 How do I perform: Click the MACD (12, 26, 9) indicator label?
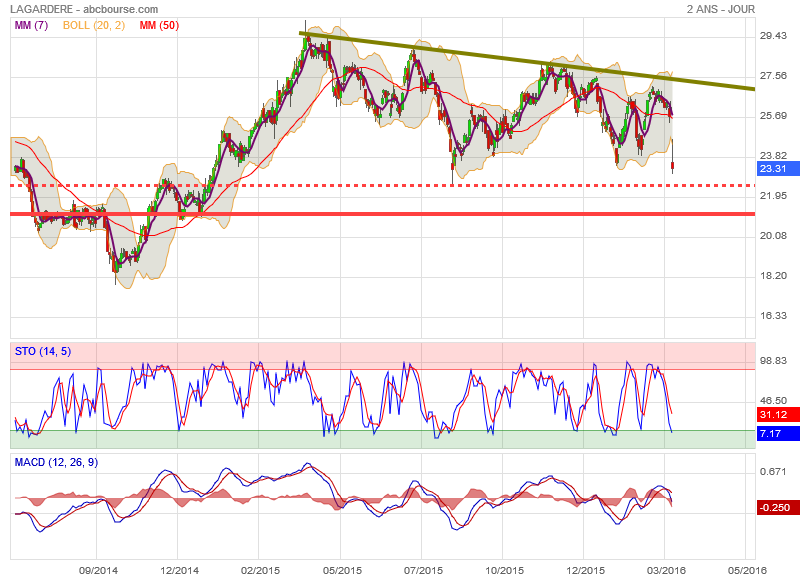coord(56,462)
